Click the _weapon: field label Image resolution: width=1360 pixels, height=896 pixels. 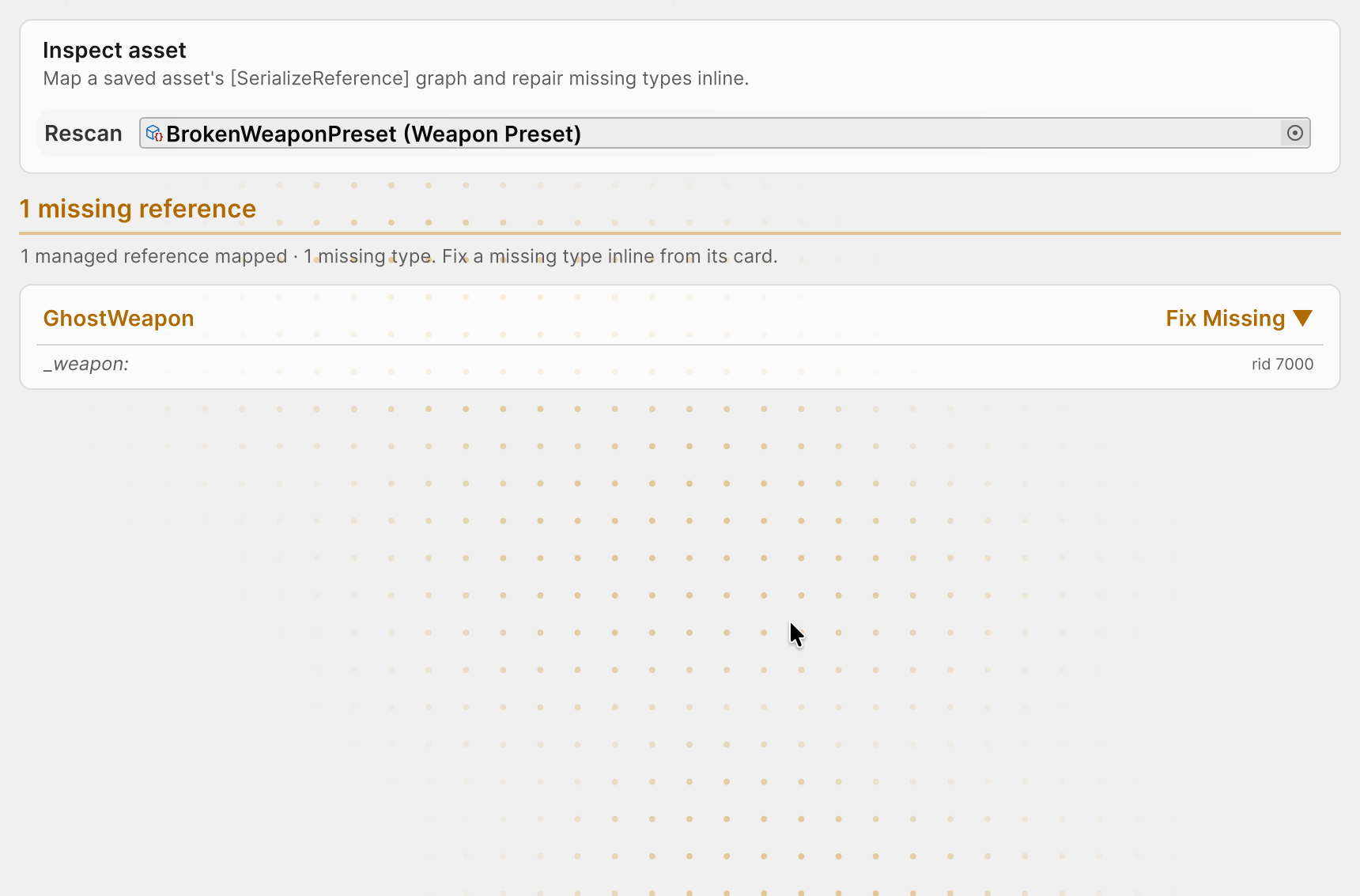tap(86, 364)
